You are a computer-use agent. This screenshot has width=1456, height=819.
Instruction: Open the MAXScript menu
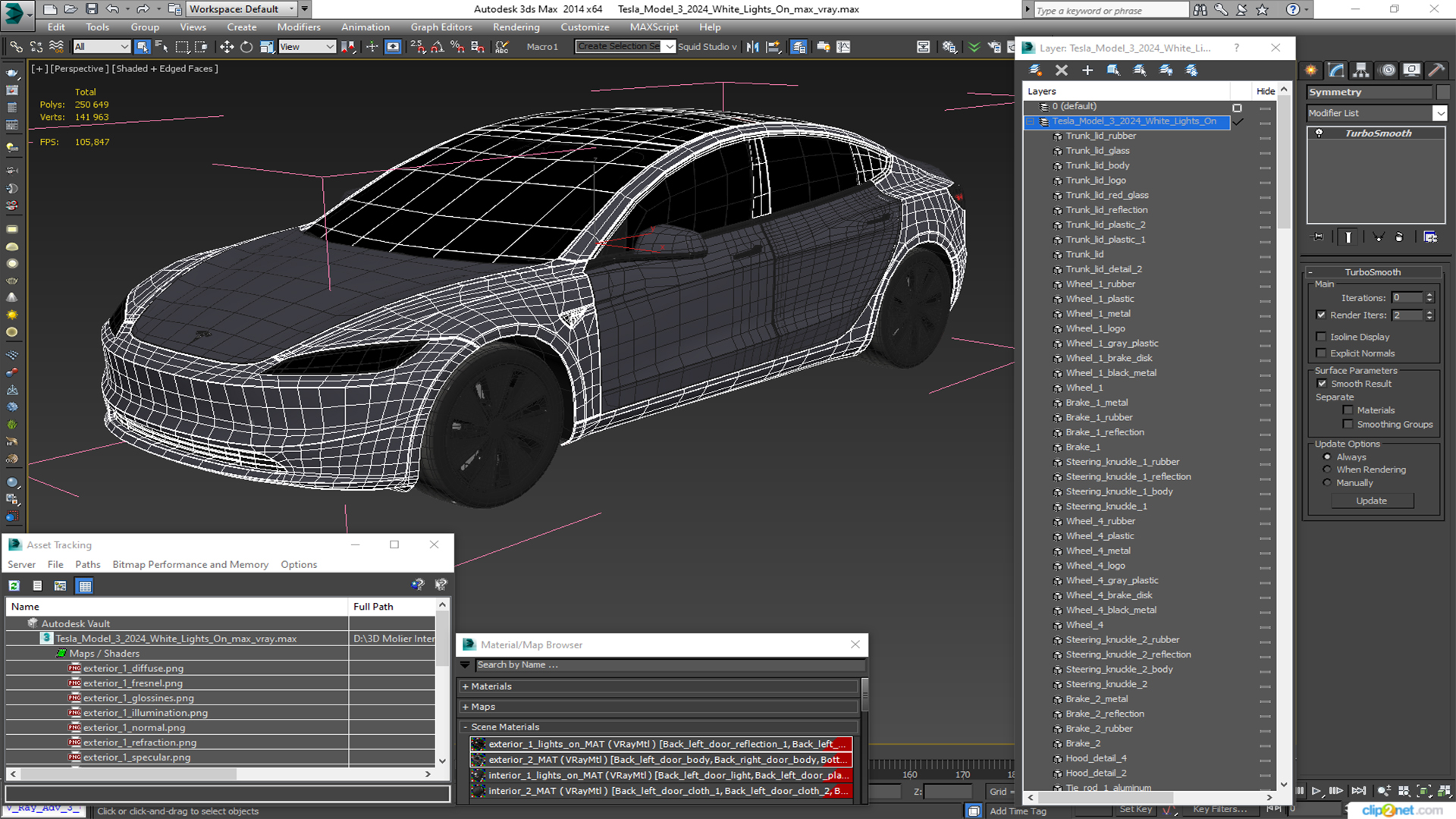[x=654, y=27]
